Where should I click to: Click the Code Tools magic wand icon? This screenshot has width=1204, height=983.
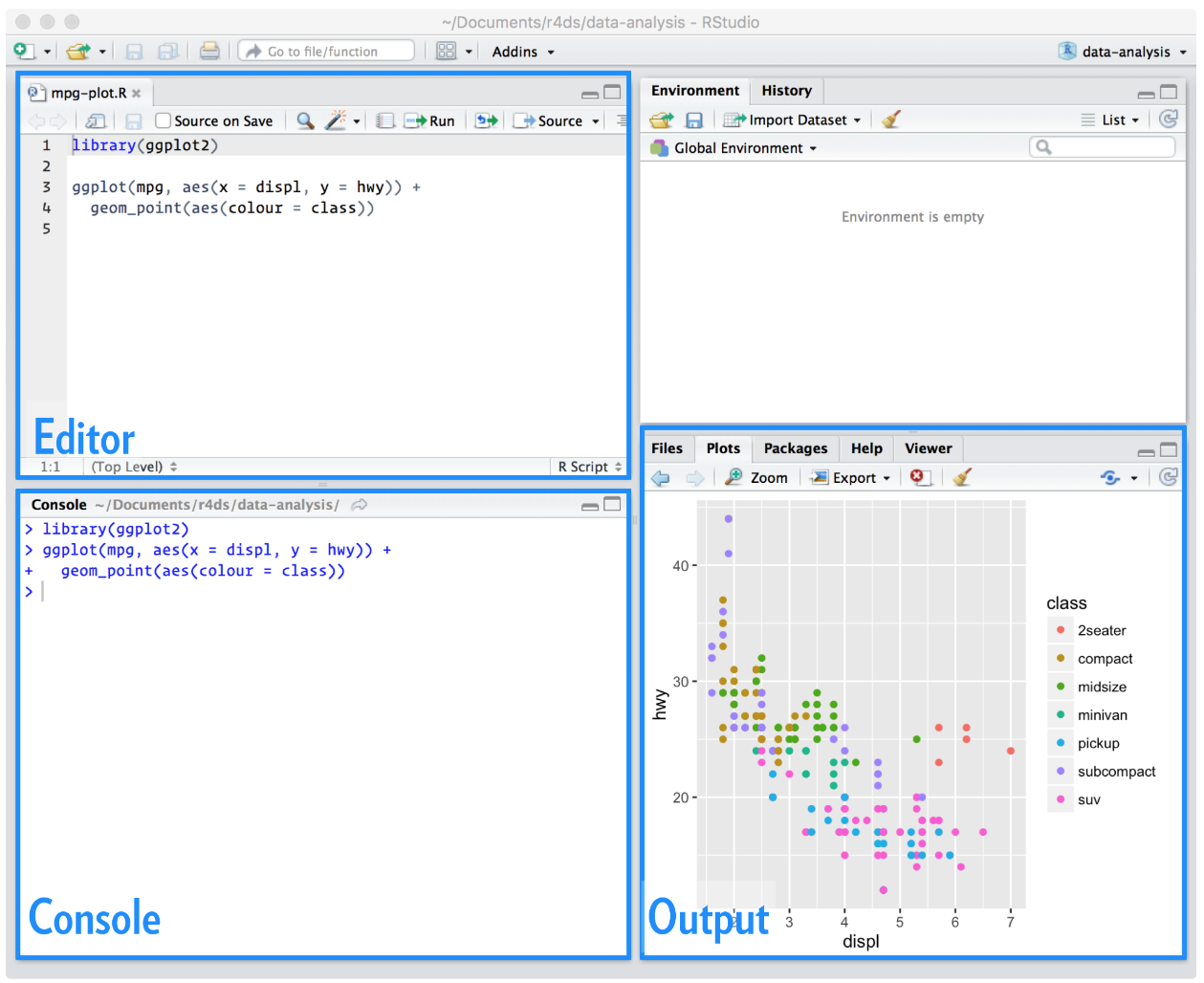click(x=336, y=120)
